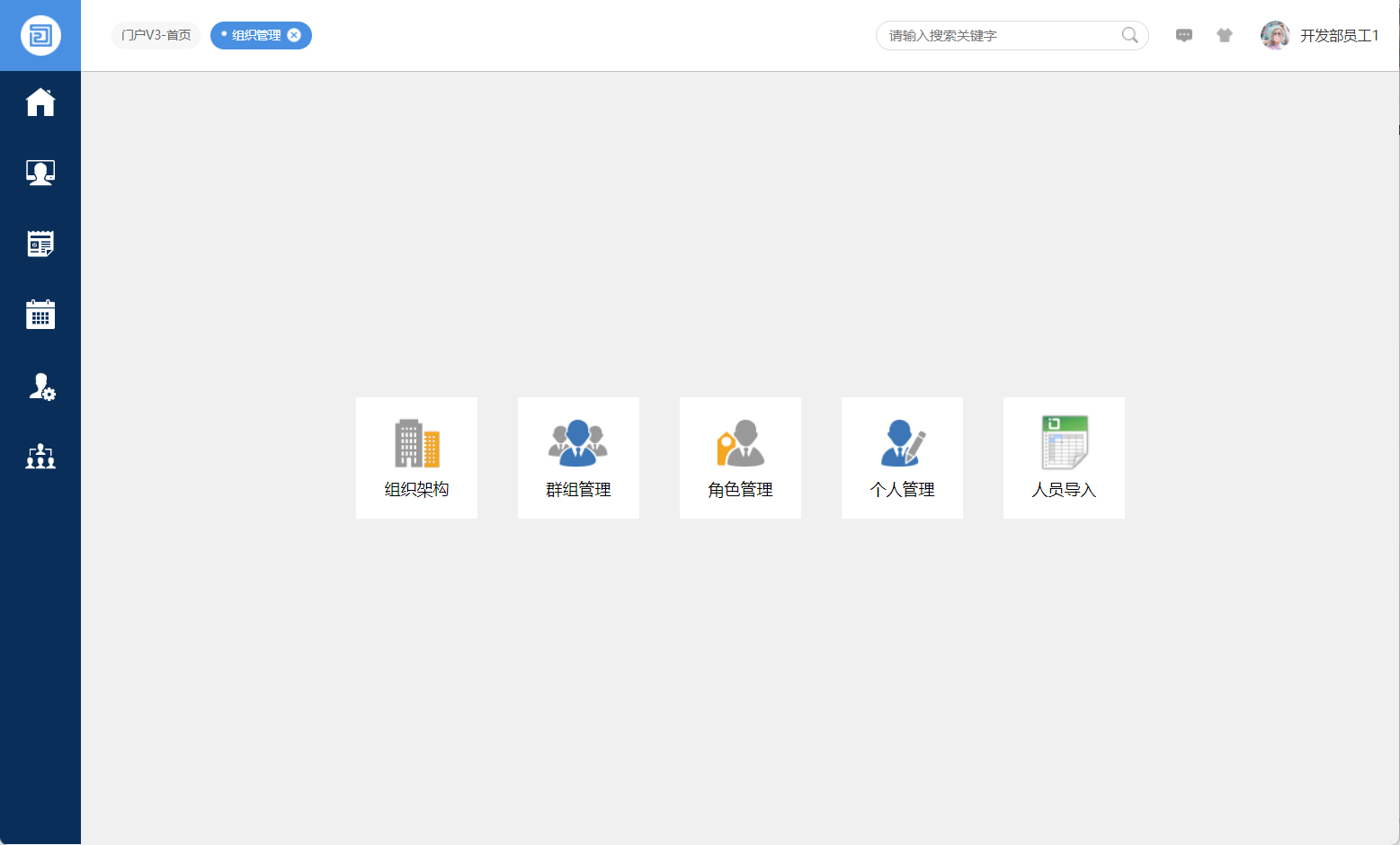Screen dimensions: 1400x845
Task: Open the 群组管理 tile
Action: 578,458
